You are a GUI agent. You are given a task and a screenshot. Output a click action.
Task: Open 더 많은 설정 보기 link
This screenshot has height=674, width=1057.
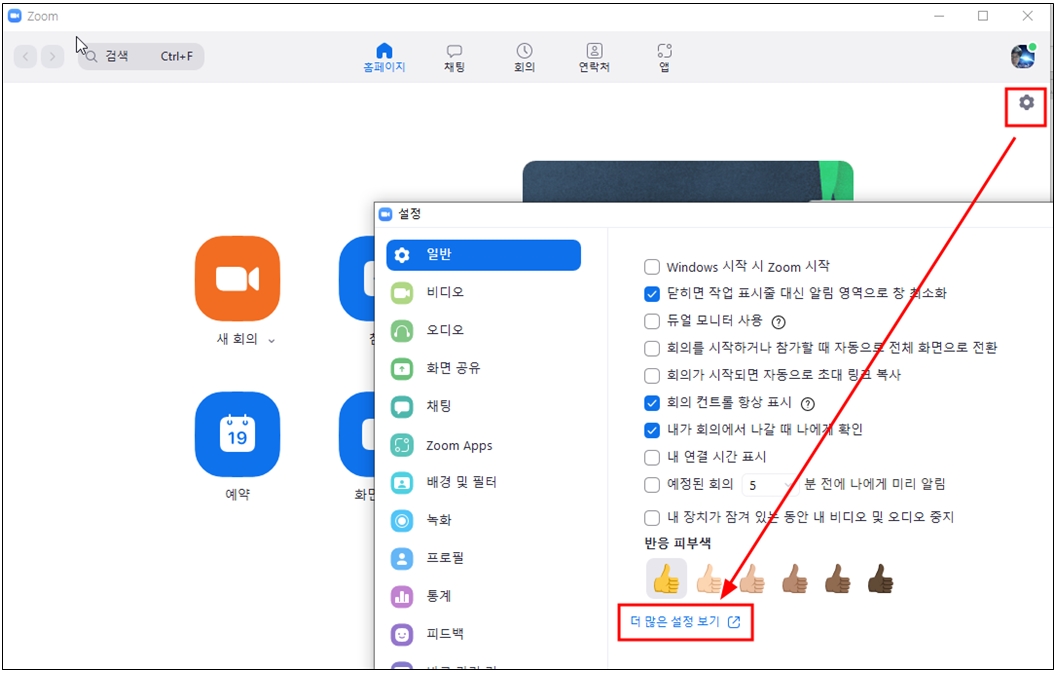pyautogui.click(x=685, y=621)
